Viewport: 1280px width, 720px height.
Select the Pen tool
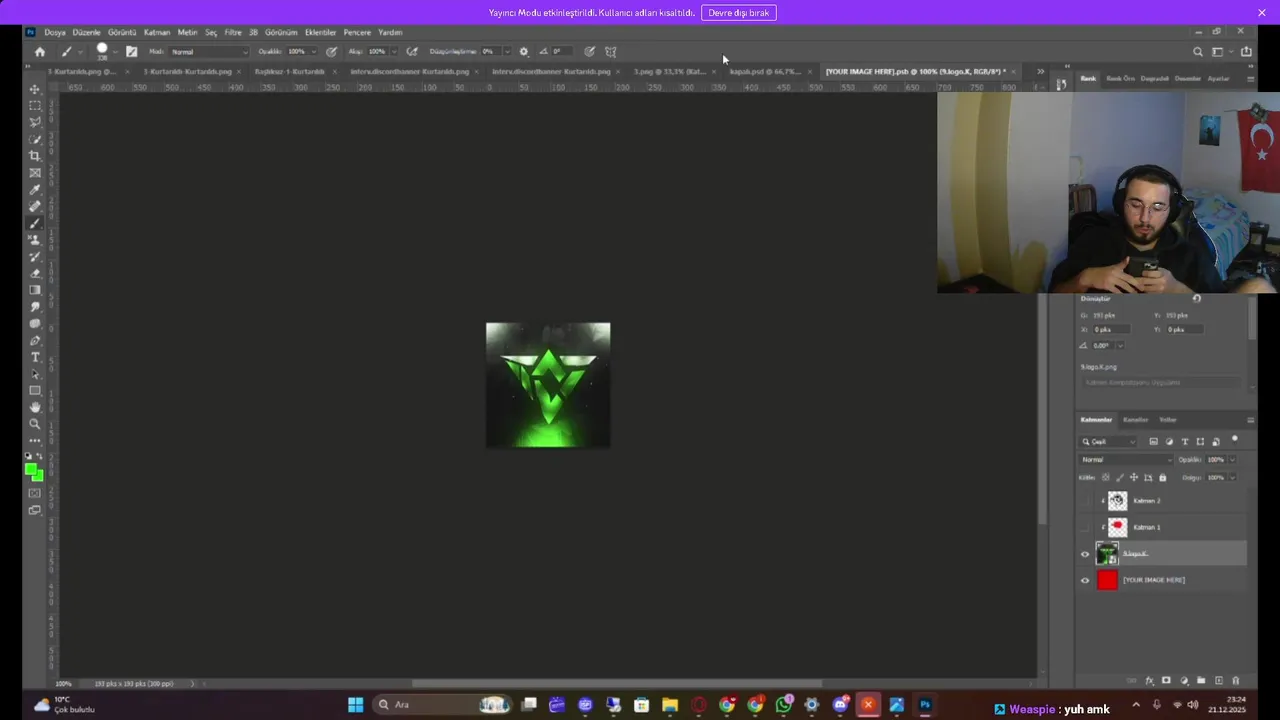(35, 340)
